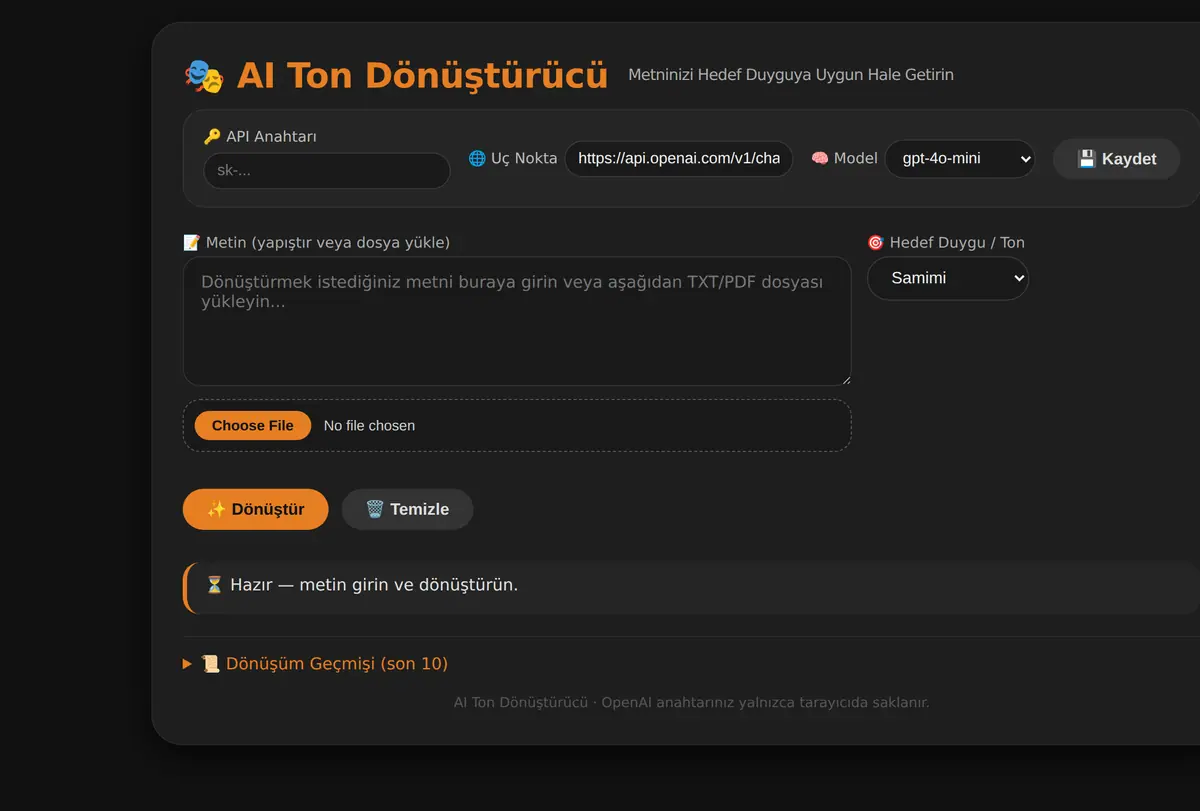
Task: Click the Dönüştür convert button
Action: tap(256, 509)
